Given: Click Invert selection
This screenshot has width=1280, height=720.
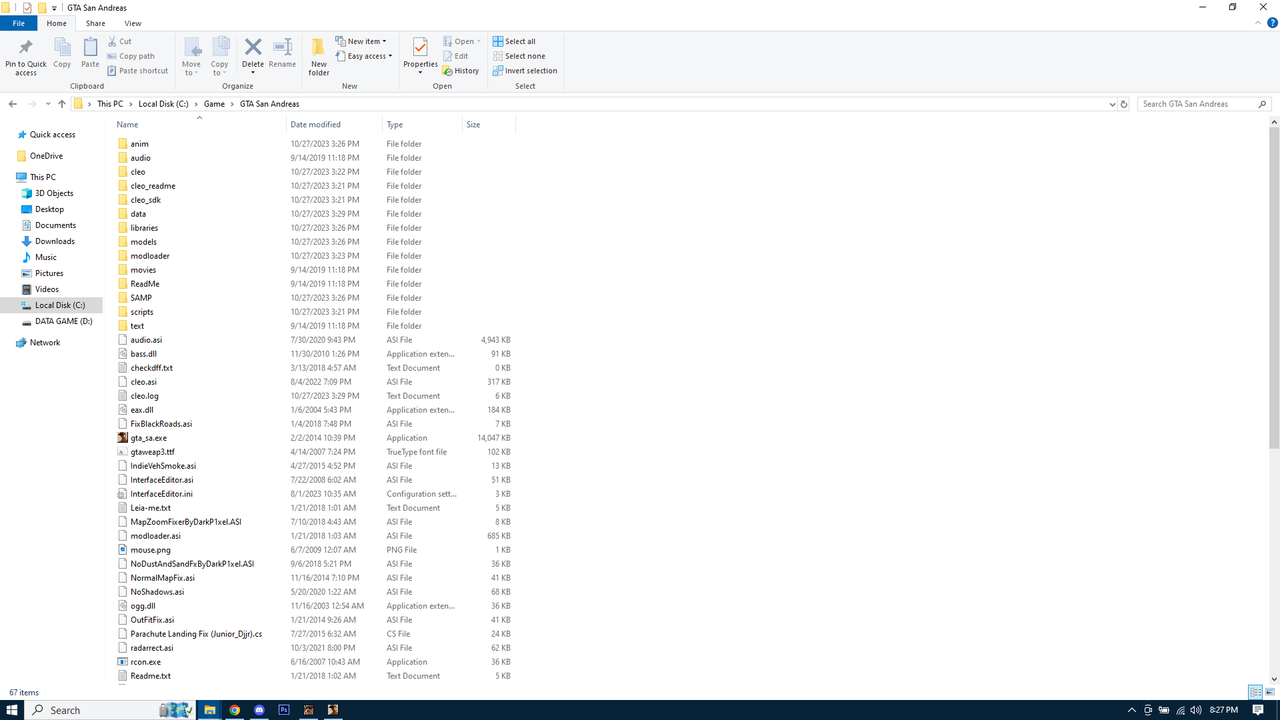Looking at the screenshot, I should tap(524, 71).
